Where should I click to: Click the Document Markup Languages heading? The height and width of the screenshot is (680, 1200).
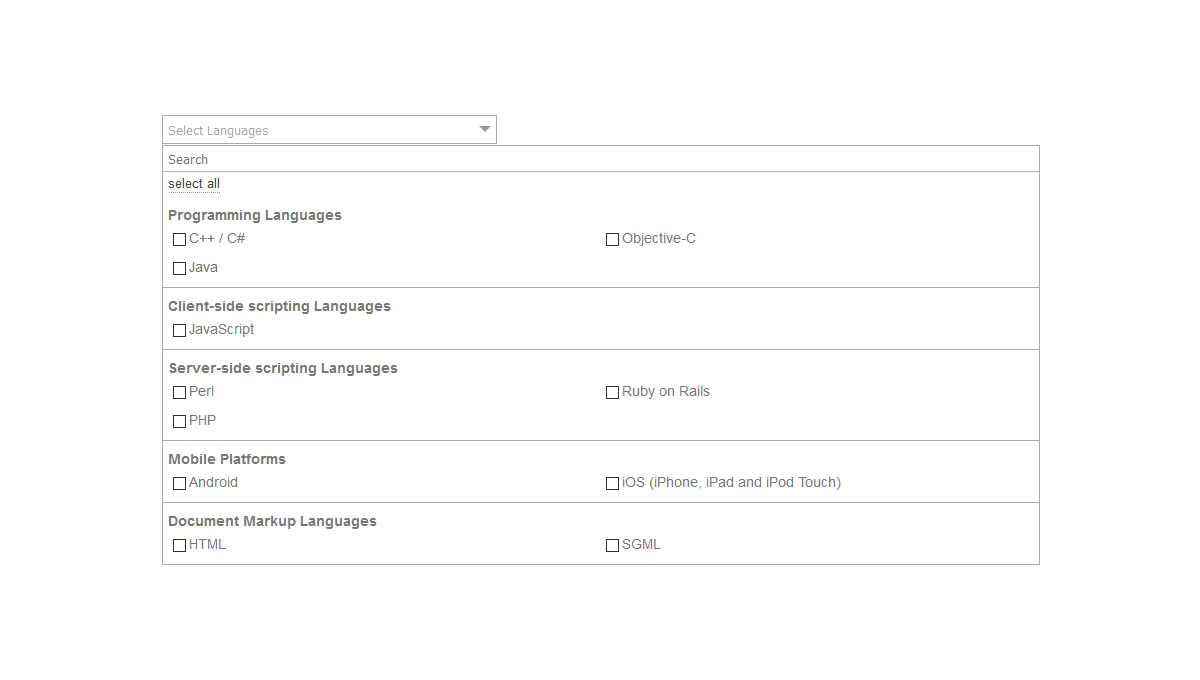pyautogui.click(x=272, y=521)
